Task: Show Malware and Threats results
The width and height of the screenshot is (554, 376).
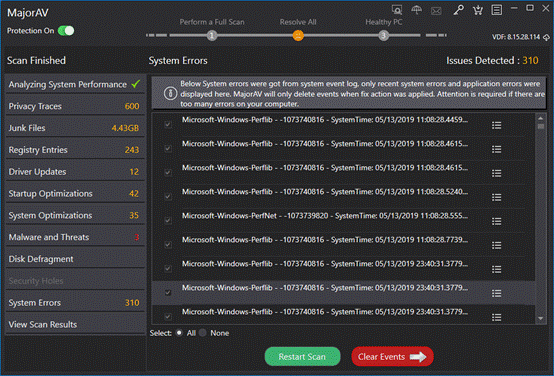Action: [75, 237]
